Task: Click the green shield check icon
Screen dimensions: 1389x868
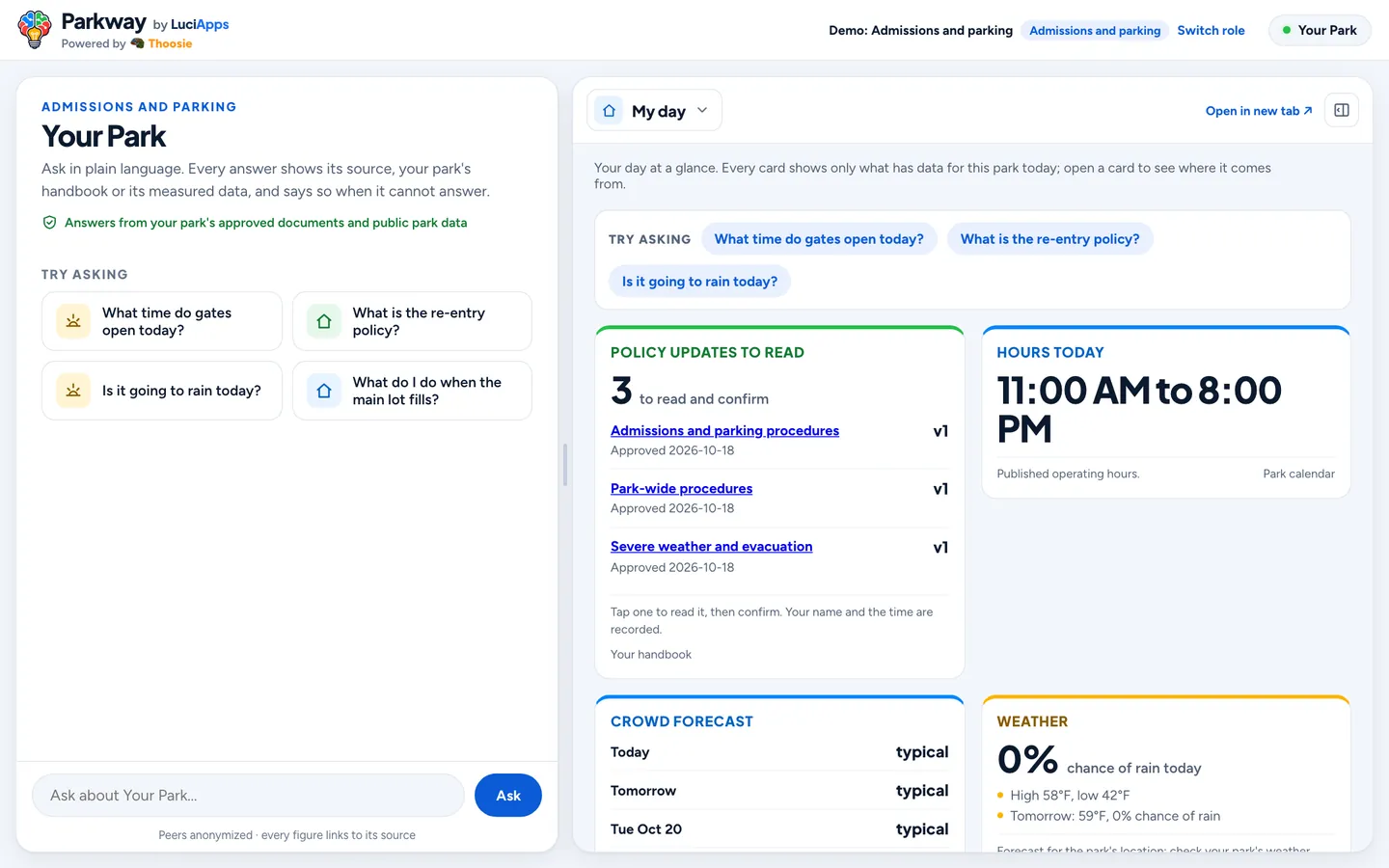Action: point(49,223)
